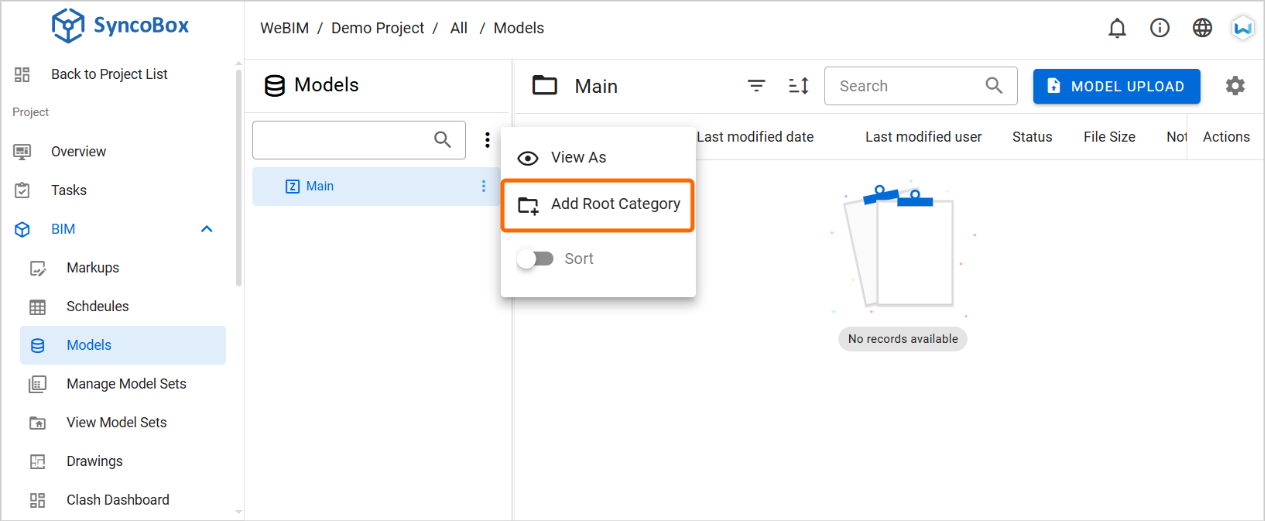This screenshot has width=1265, height=521.
Task: Click the sidebar vertical scrollbar
Action: click(x=238, y=180)
